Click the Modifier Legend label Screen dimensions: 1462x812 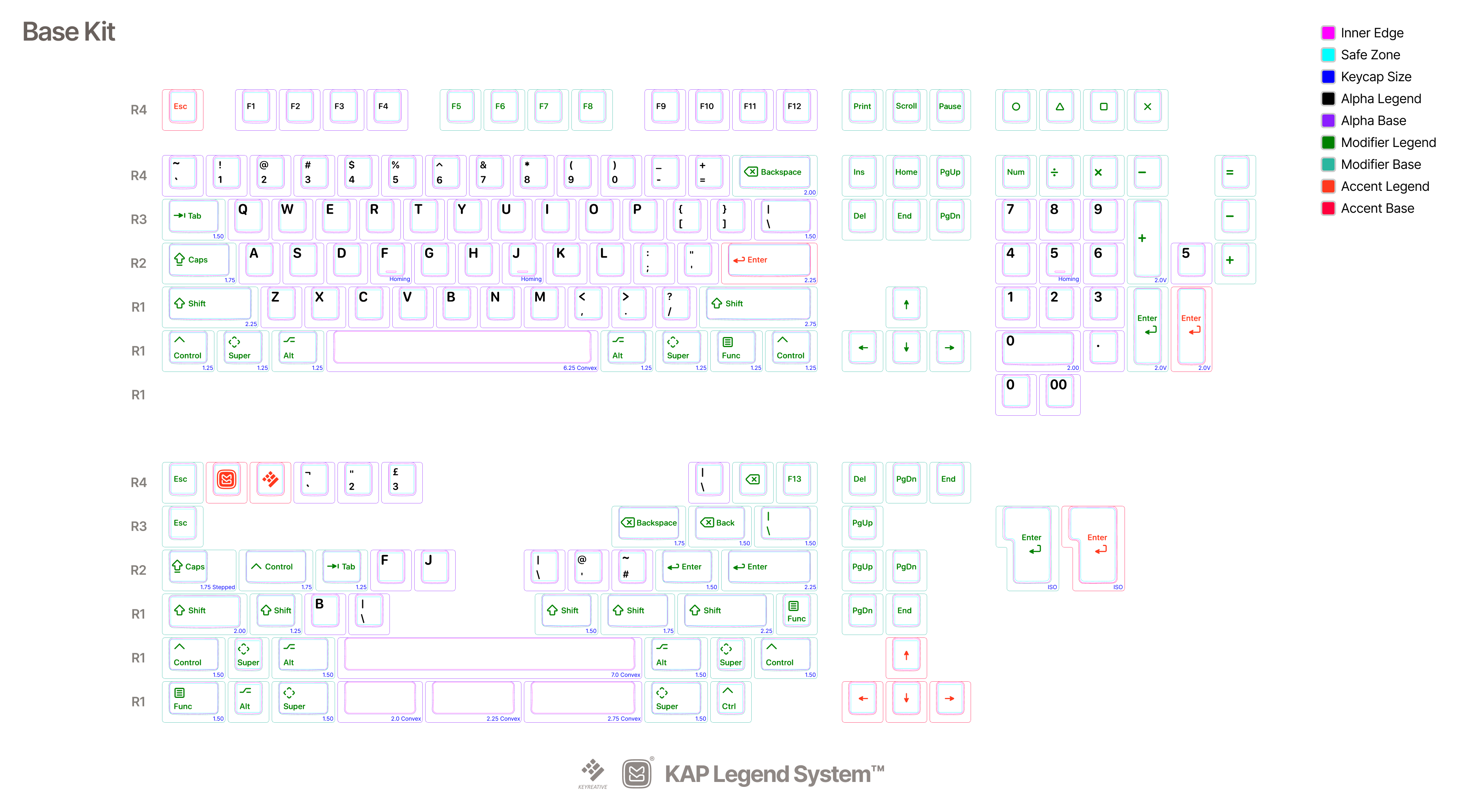[1388, 143]
